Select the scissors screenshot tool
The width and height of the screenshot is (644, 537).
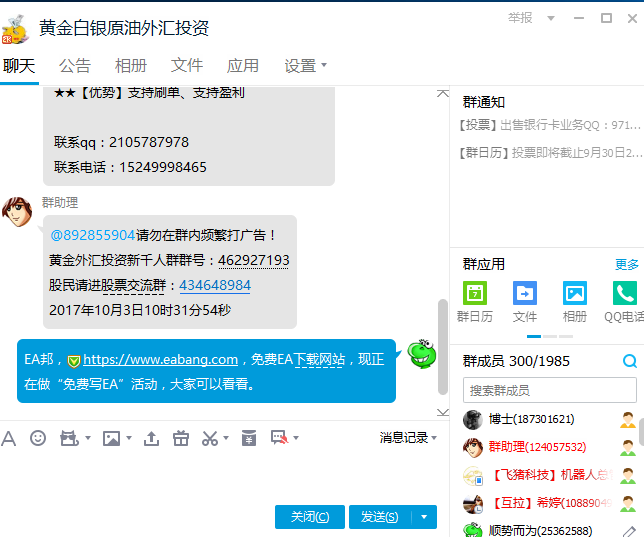click(210, 438)
